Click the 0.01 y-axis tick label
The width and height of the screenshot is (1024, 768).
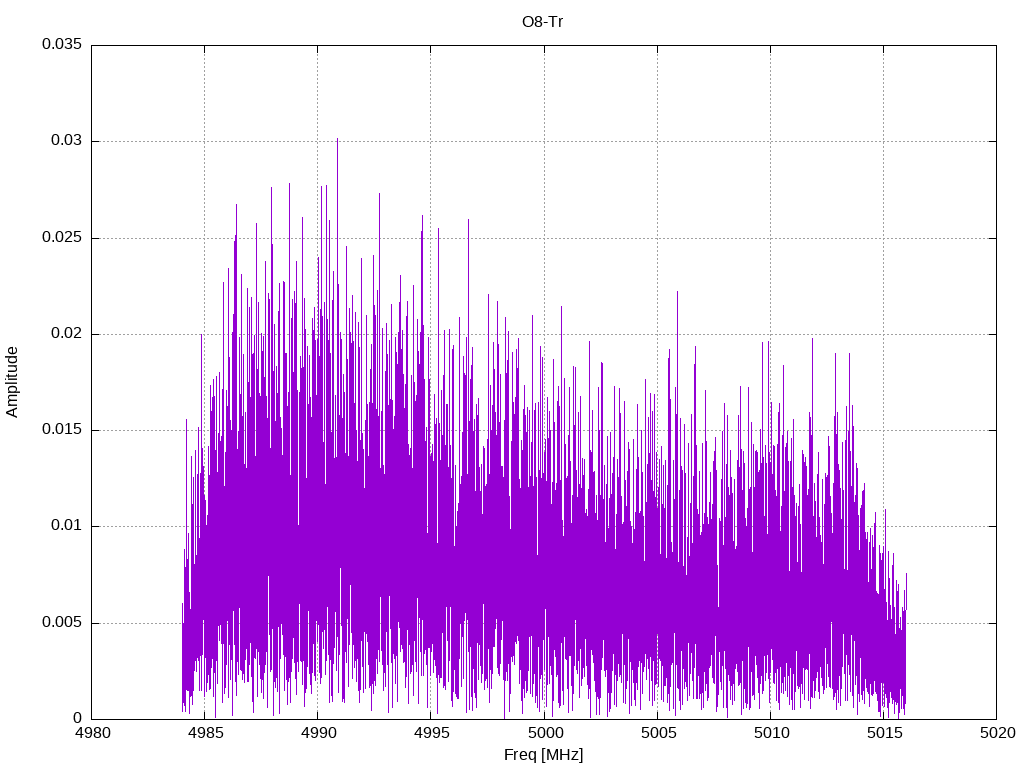(66, 525)
